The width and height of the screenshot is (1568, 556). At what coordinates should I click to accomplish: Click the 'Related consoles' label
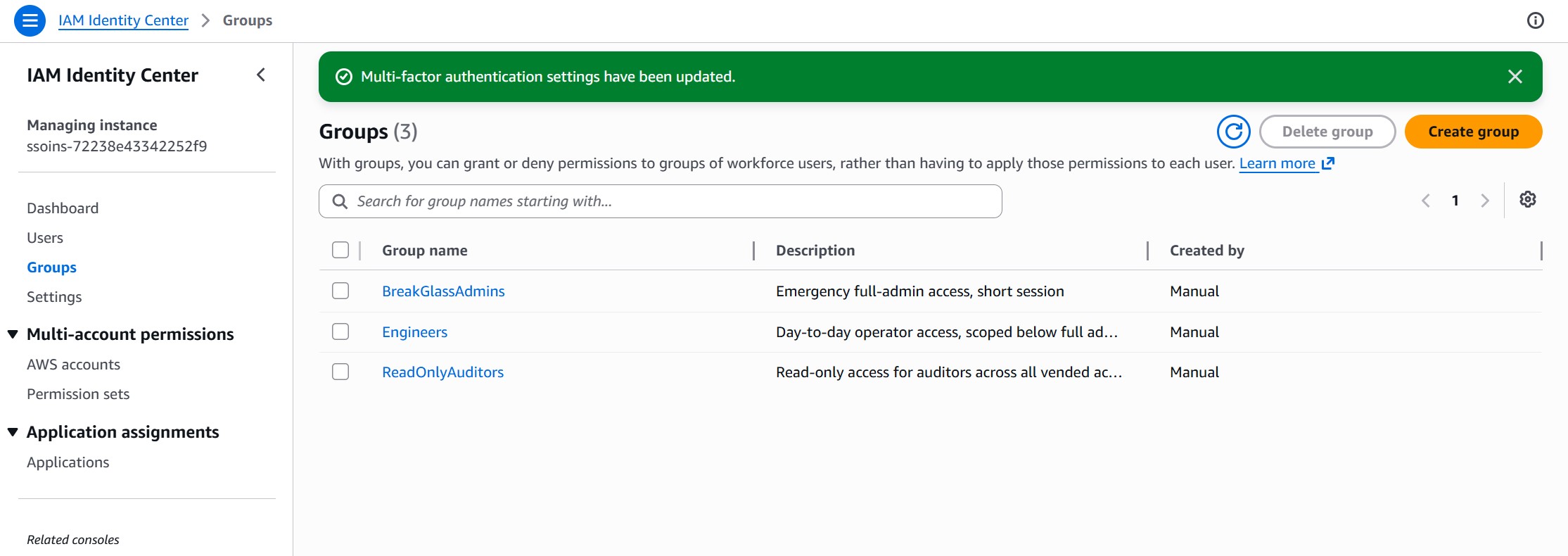73,540
